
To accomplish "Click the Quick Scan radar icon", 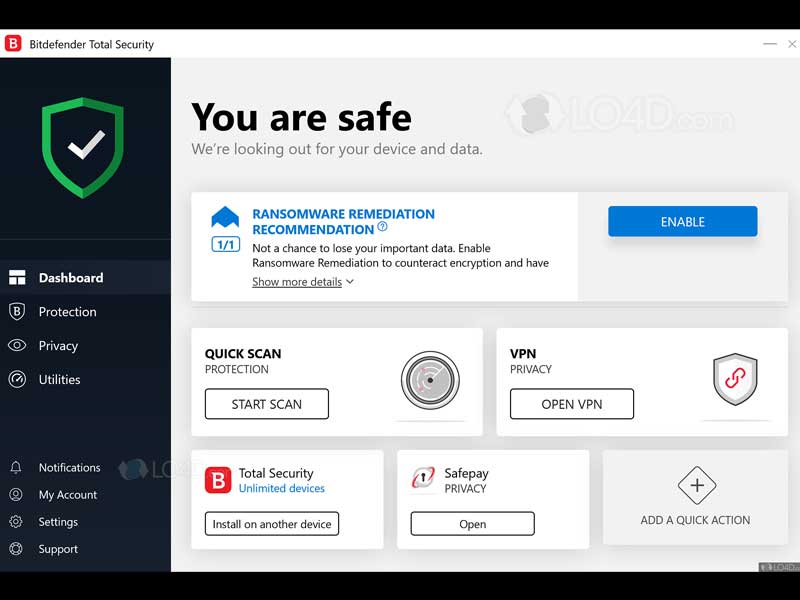I will [430, 380].
